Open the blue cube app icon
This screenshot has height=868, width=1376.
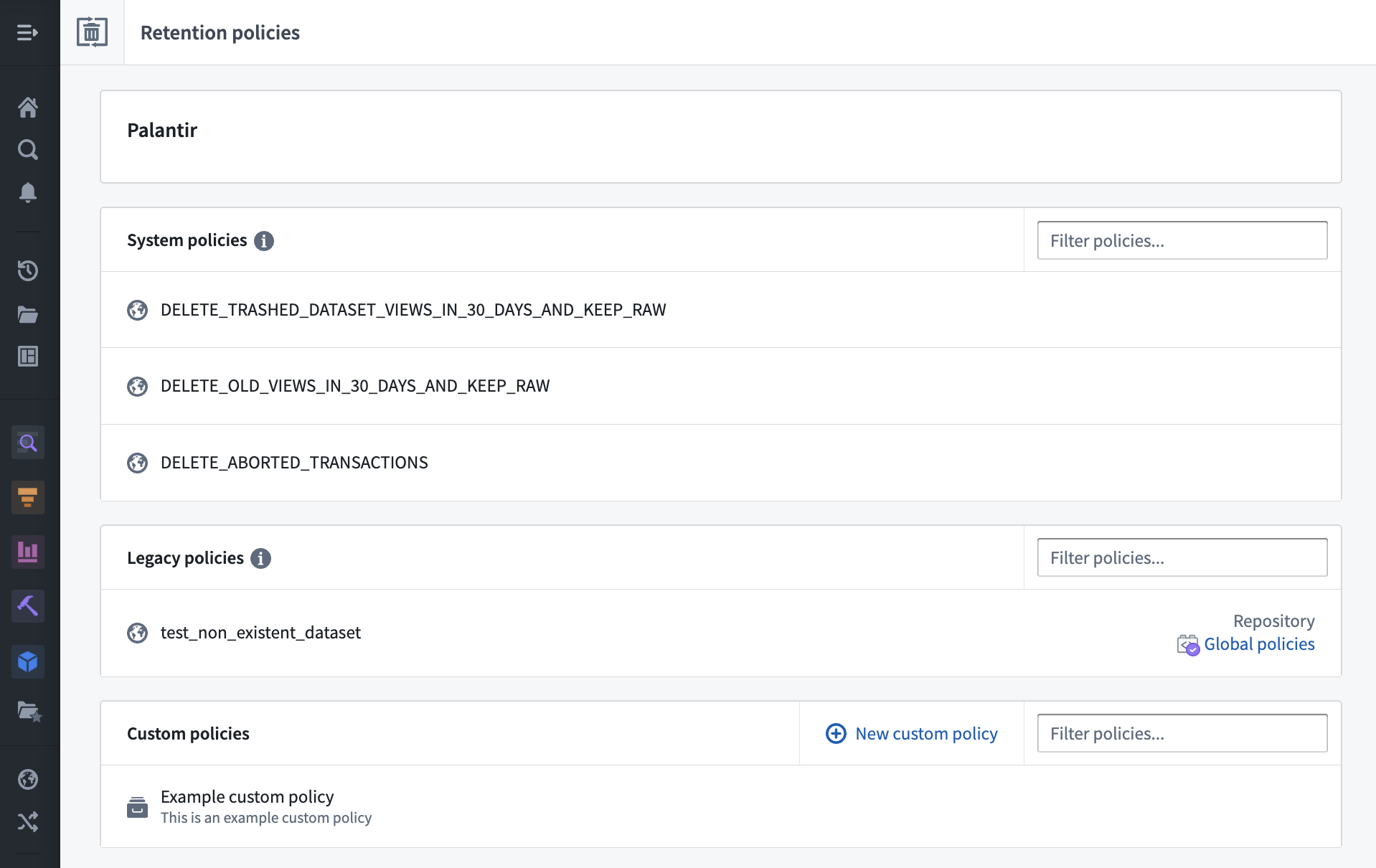tap(28, 661)
